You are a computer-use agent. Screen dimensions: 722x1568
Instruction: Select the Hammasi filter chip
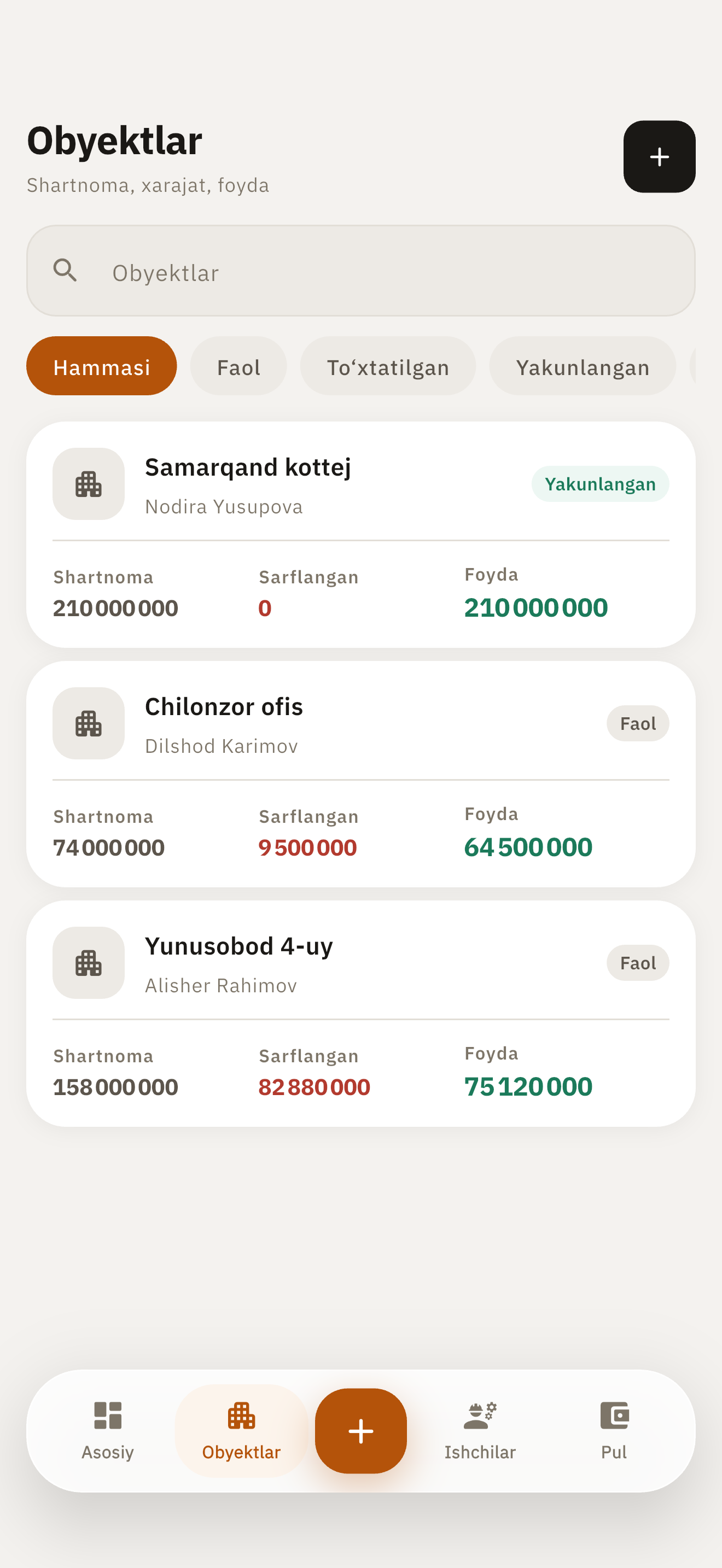click(102, 366)
